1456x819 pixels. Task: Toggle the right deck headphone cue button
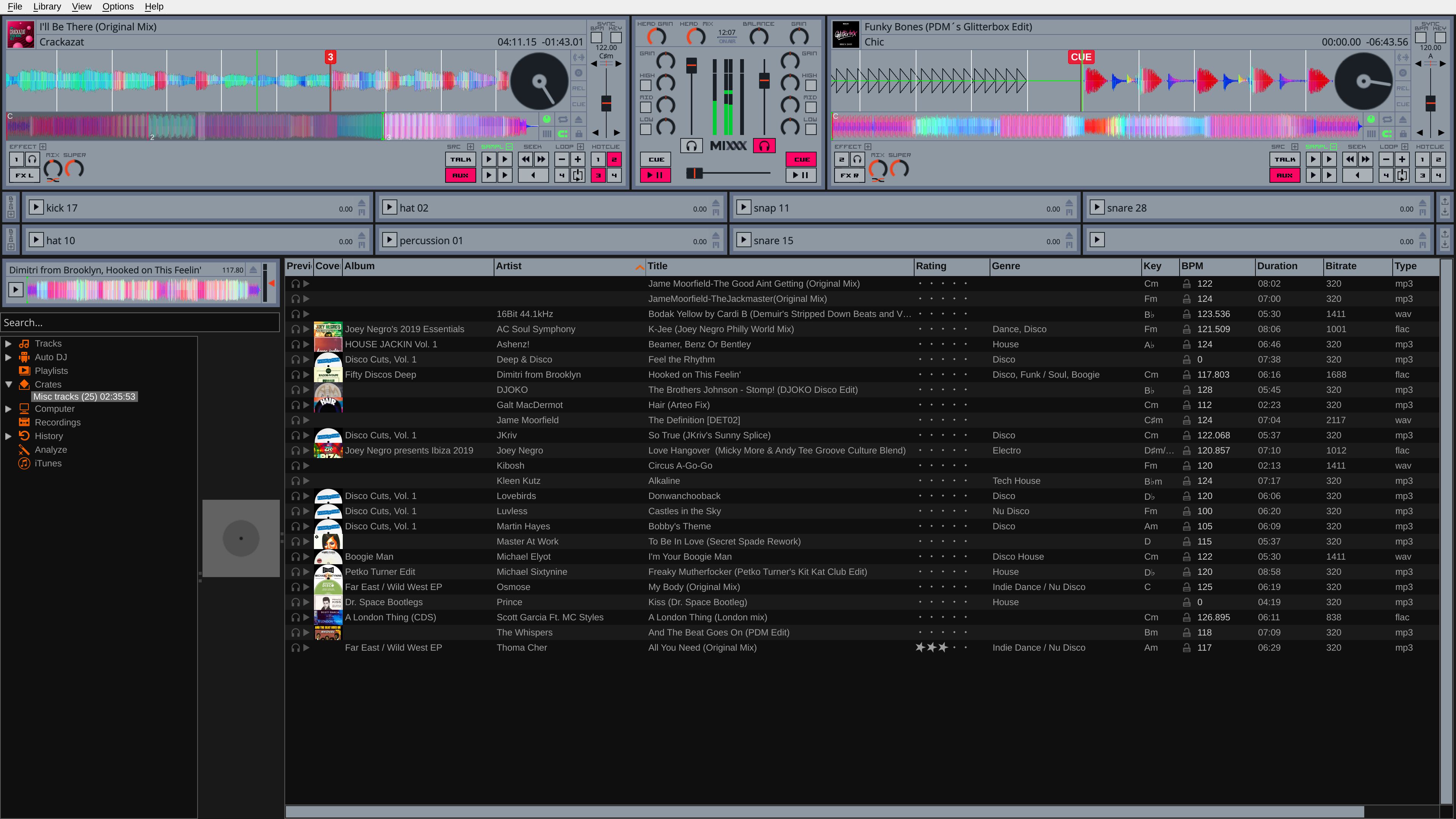coord(764,146)
